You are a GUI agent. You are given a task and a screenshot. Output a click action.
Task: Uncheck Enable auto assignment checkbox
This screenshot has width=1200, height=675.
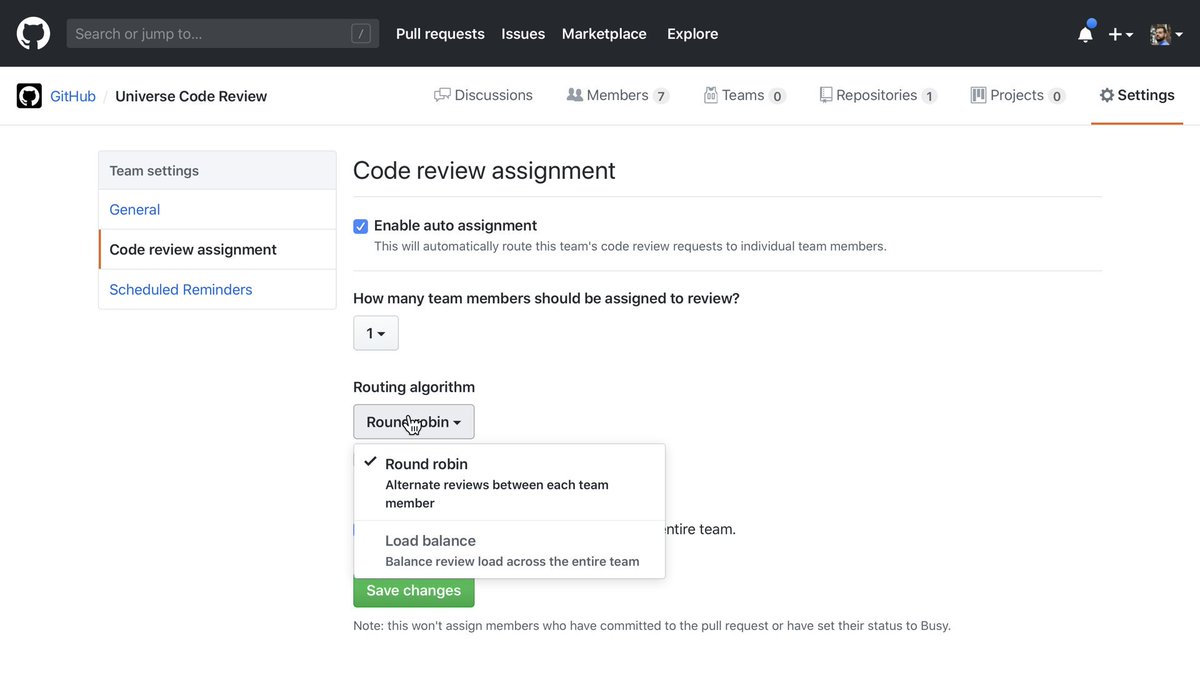point(361,226)
